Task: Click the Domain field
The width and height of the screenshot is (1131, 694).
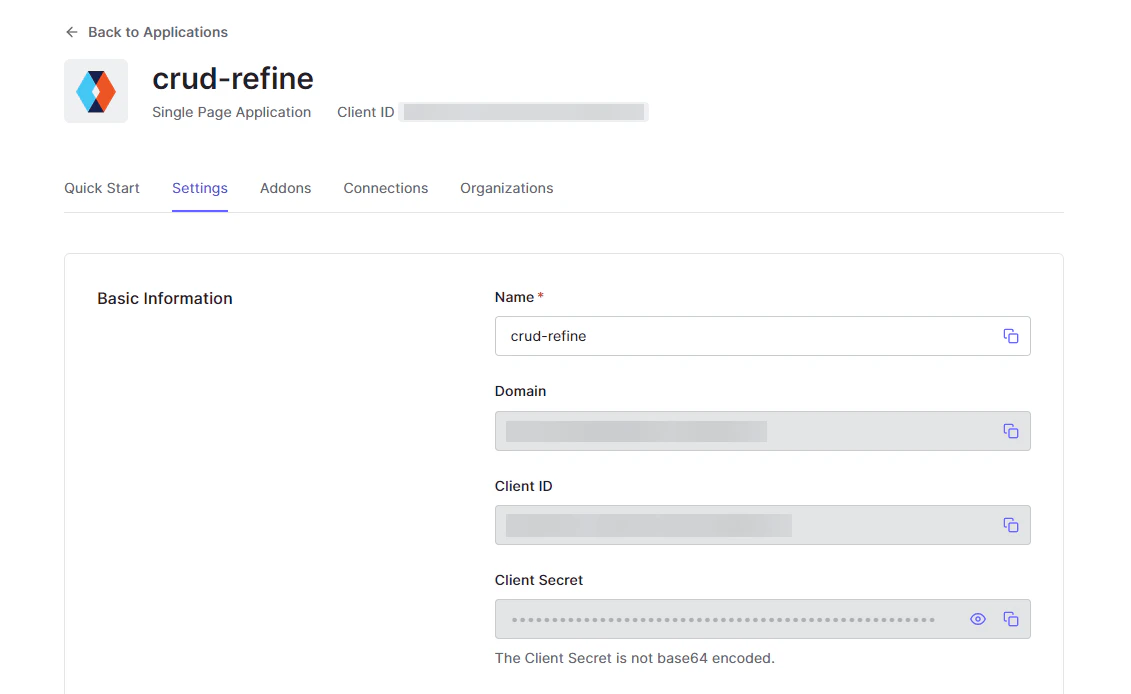Action: (700, 430)
